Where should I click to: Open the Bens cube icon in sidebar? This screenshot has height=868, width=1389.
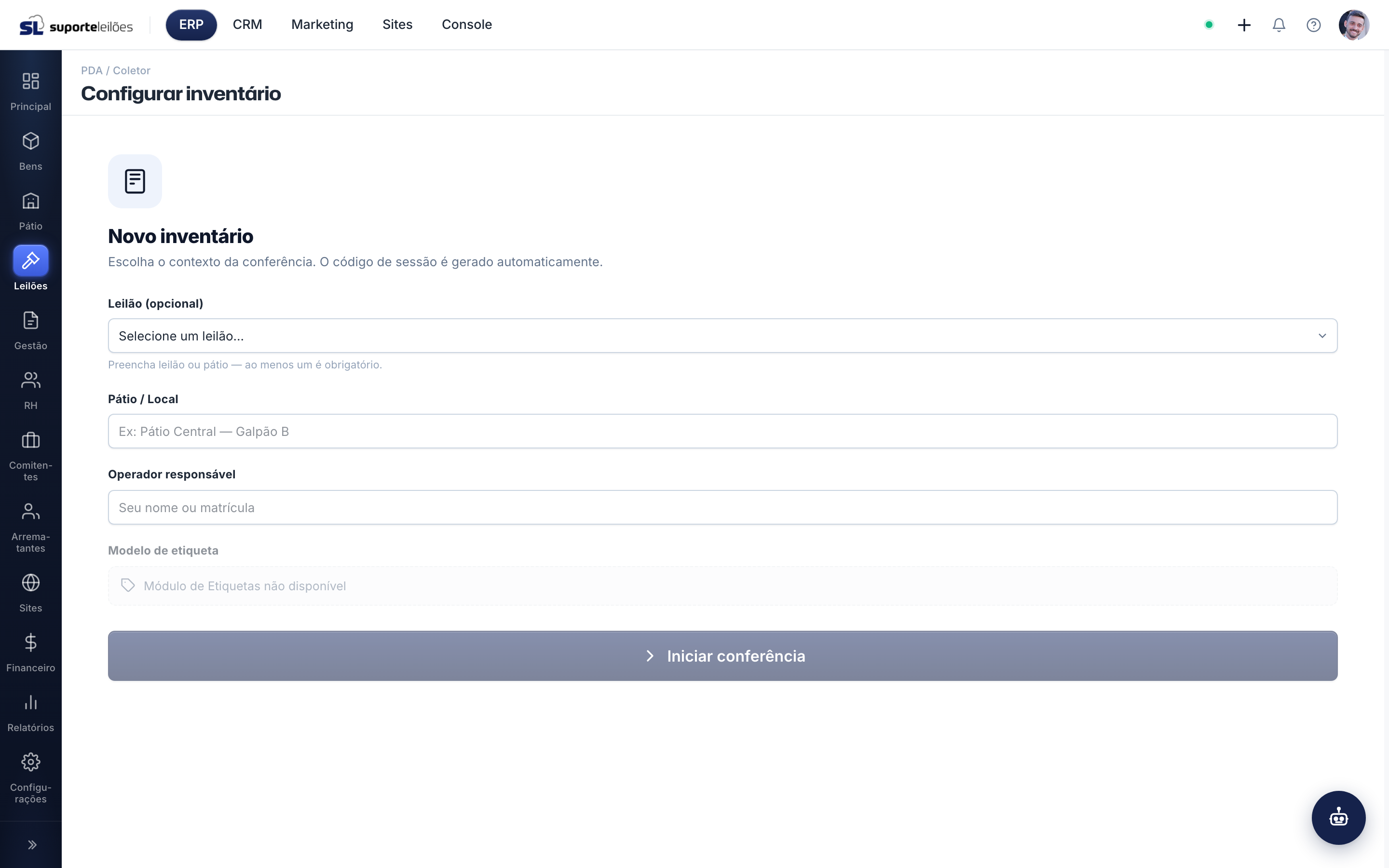pyautogui.click(x=30, y=141)
